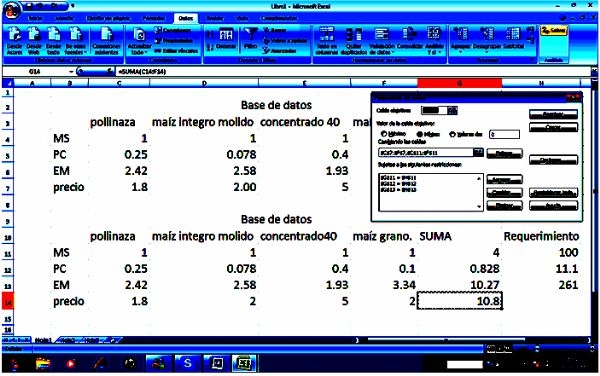Click the Cambiando las celdas input field

(x=426, y=153)
